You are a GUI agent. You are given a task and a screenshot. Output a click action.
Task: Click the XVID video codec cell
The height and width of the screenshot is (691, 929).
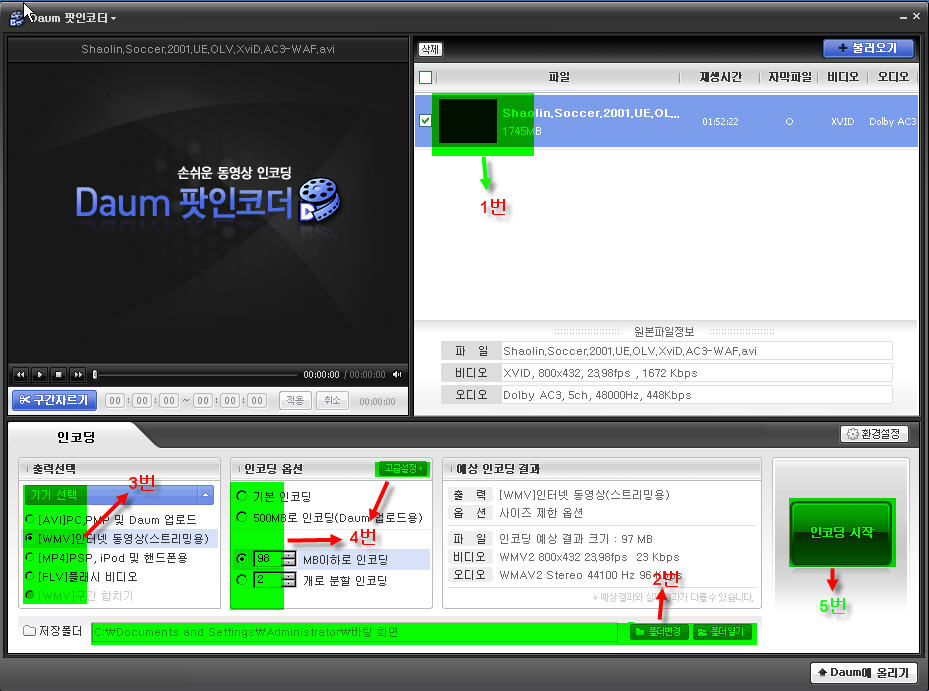(842, 121)
